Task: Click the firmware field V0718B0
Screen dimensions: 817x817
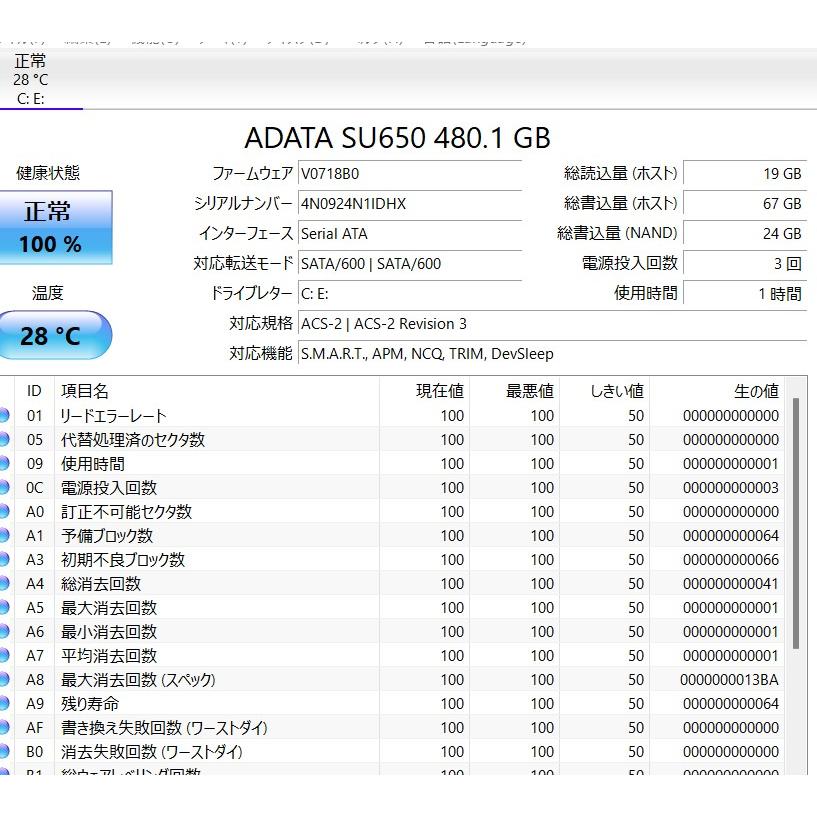Action: point(410,174)
